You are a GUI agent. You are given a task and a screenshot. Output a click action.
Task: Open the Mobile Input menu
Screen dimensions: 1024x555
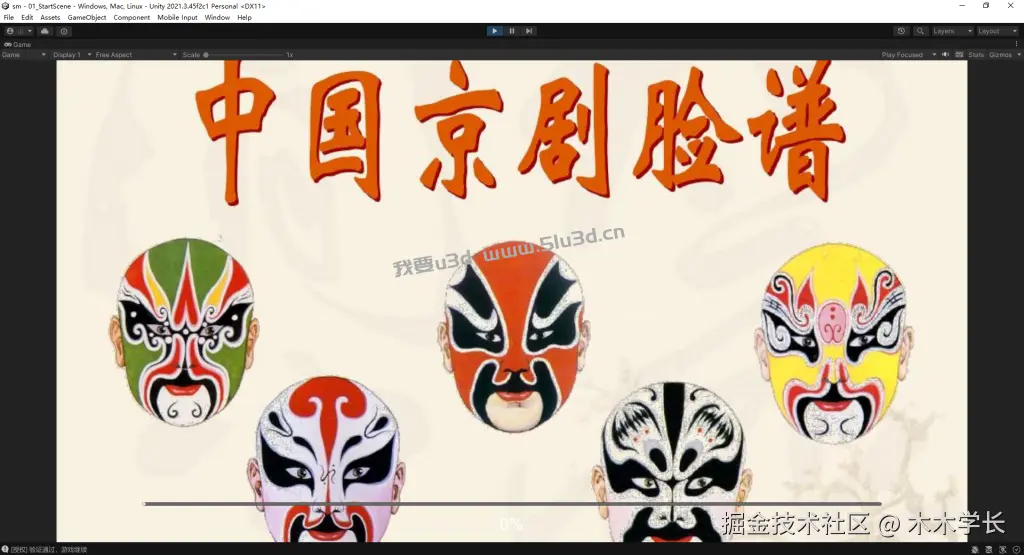pos(177,18)
